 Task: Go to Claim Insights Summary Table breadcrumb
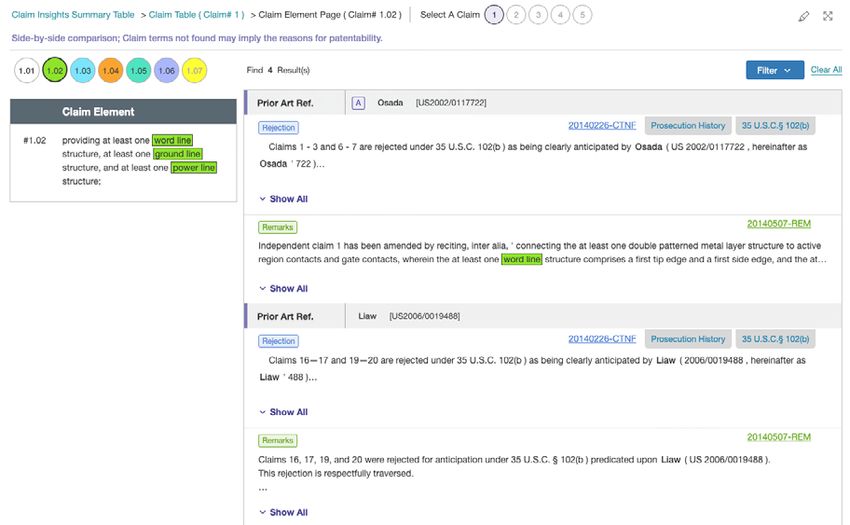click(73, 15)
